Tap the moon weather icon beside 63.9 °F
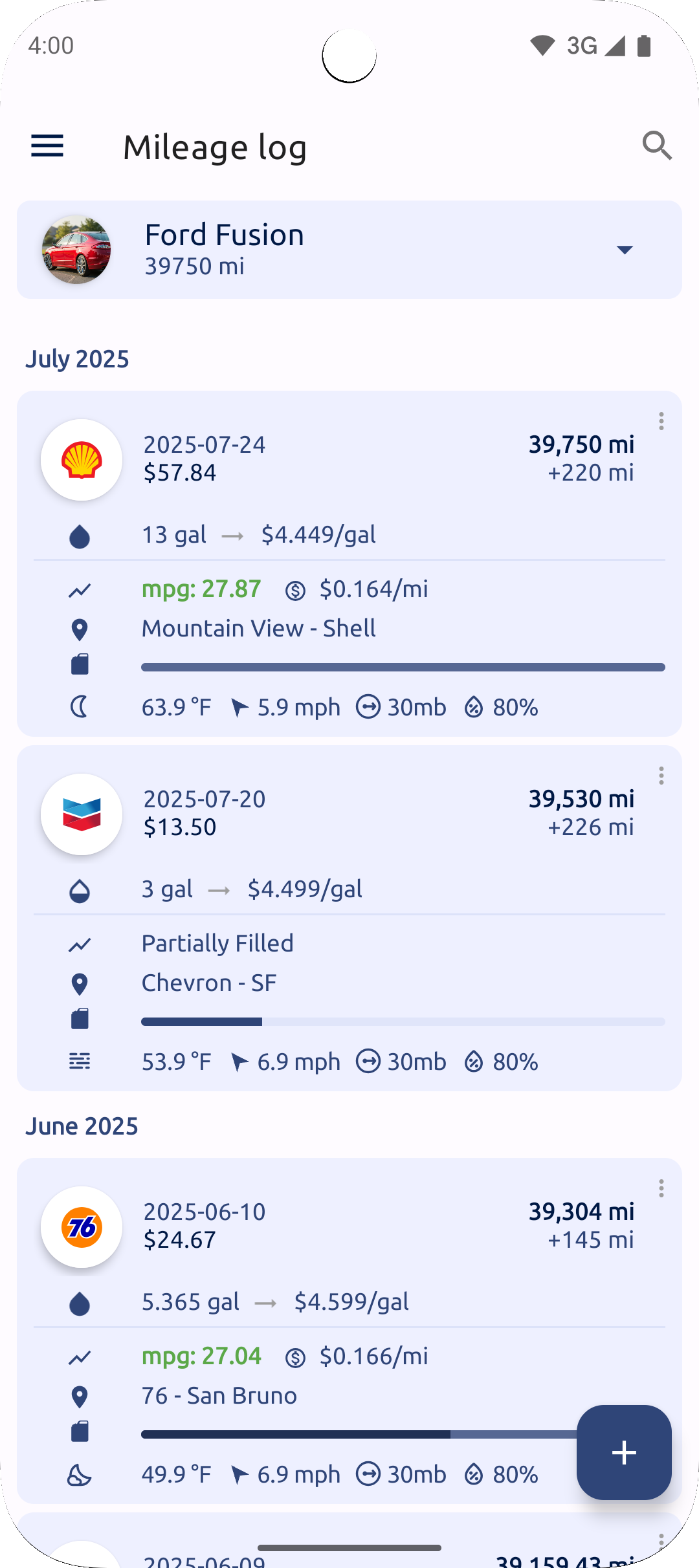This screenshot has width=699, height=1568. pyautogui.click(x=80, y=707)
